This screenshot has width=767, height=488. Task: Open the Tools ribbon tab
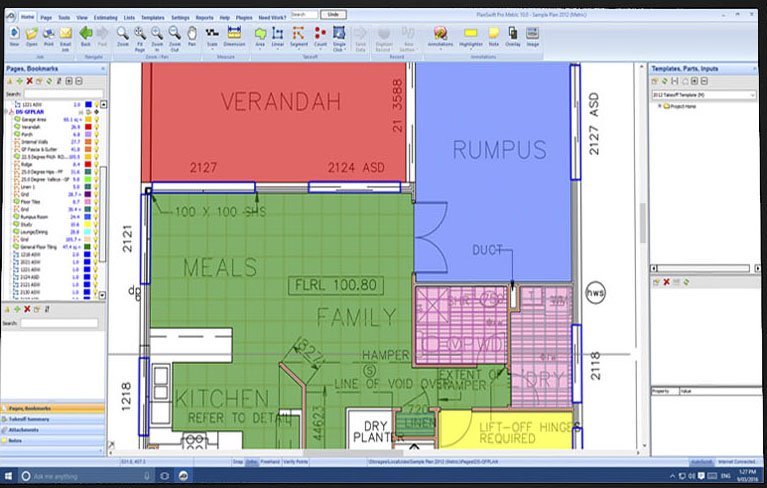pos(64,17)
